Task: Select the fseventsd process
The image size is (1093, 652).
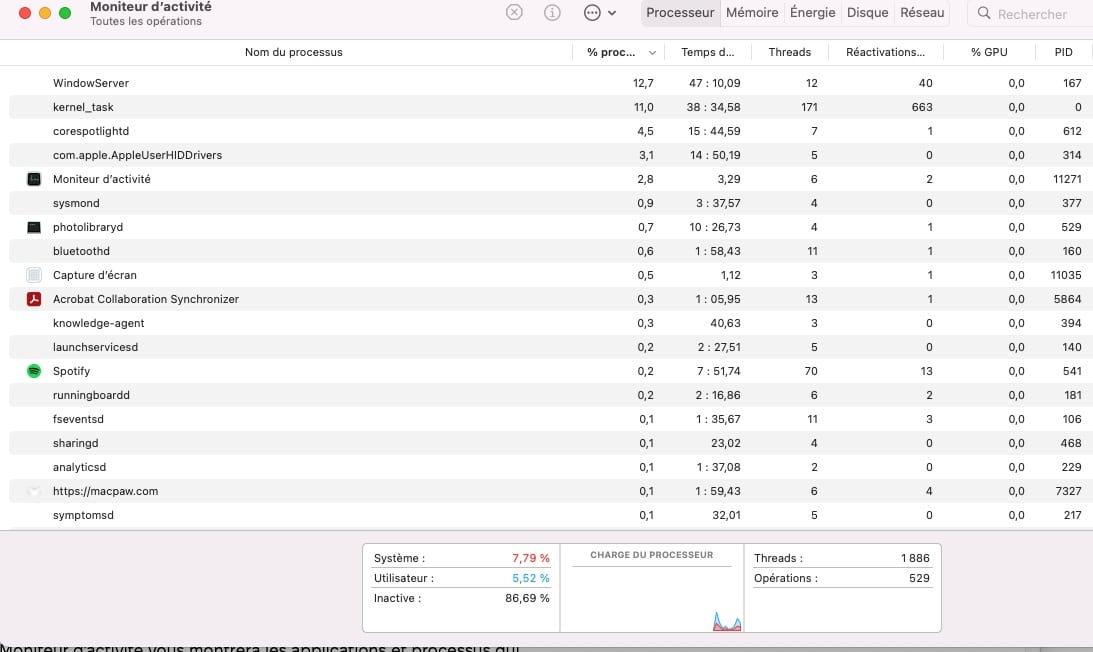Action: pos(78,419)
